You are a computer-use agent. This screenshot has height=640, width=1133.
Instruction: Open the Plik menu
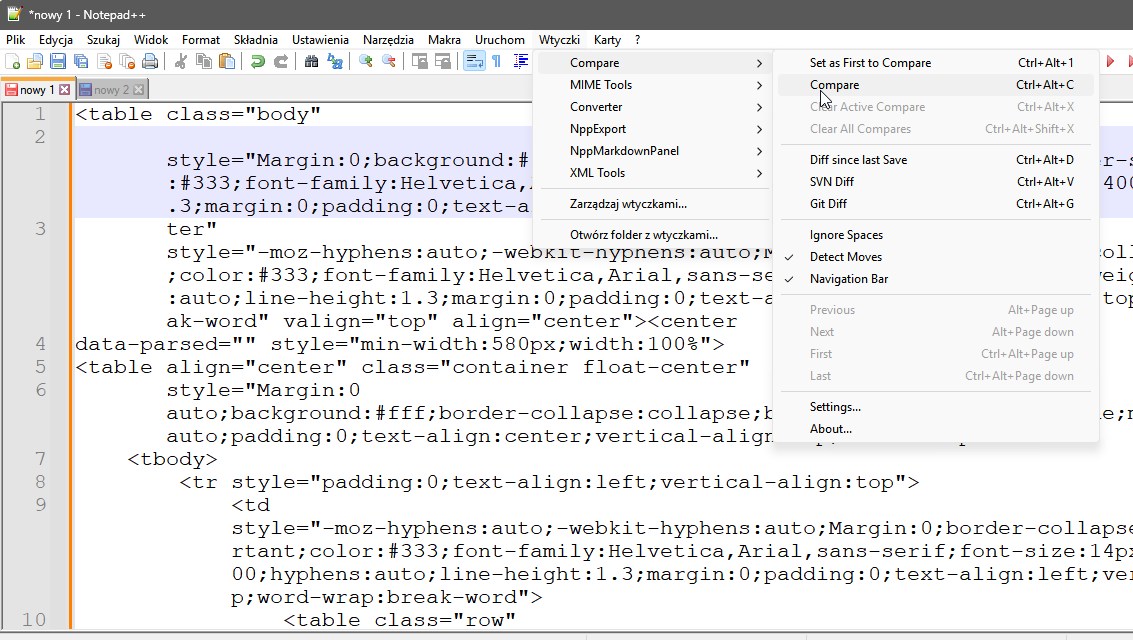[x=16, y=40]
